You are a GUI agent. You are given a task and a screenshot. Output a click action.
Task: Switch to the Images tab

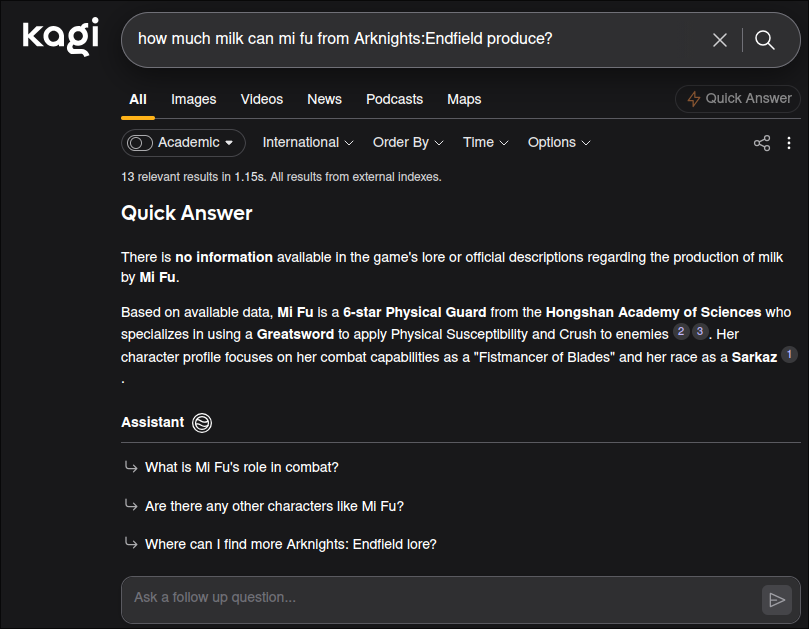(x=193, y=99)
